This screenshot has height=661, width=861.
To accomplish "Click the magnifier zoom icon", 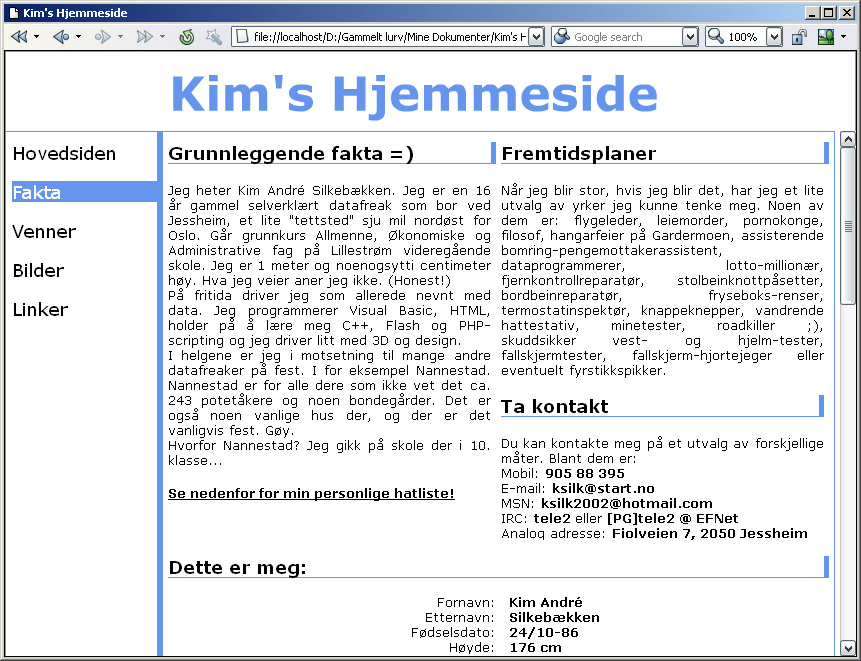I will (715, 37).
